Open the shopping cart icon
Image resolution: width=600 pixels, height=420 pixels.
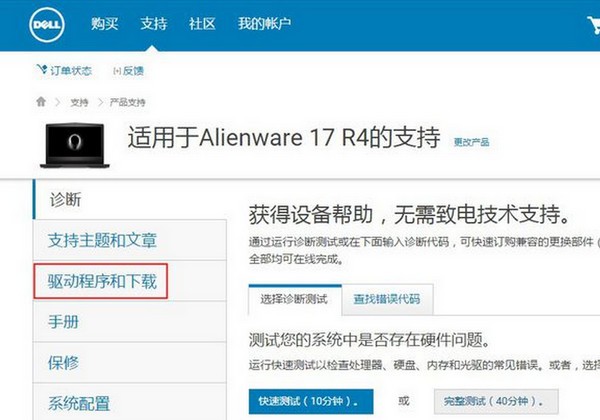594,25
